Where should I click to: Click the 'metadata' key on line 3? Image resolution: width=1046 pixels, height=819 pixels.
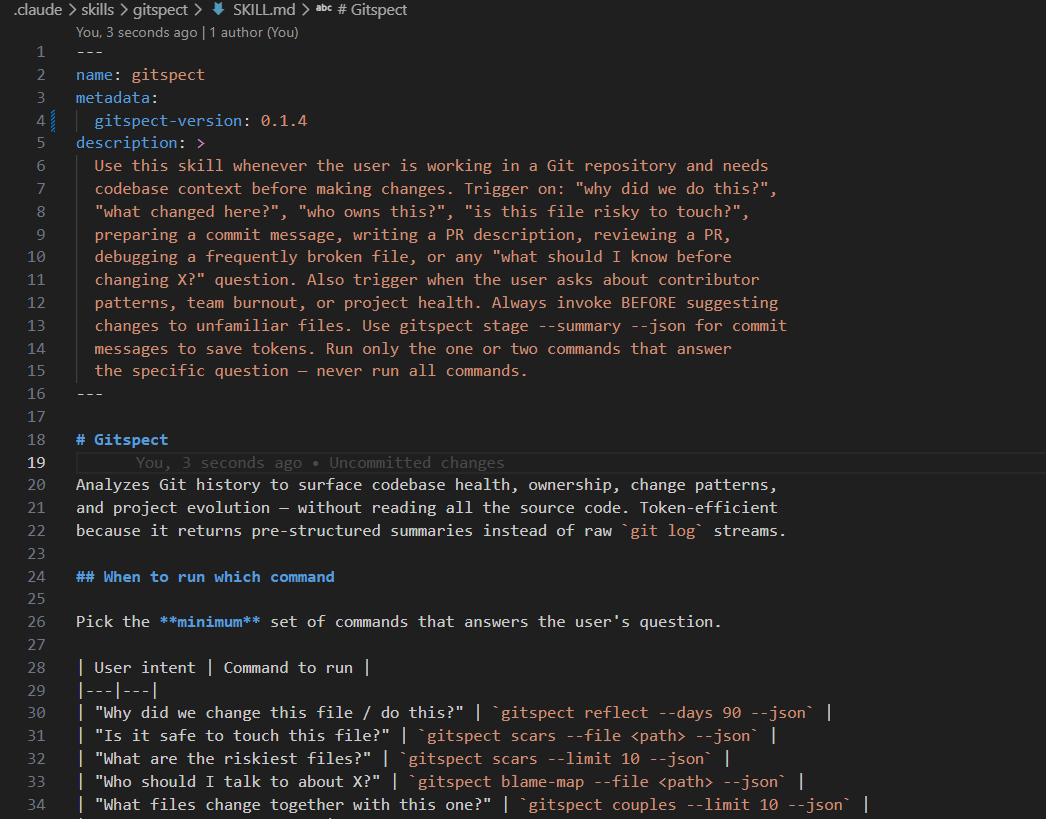(113, 98)
